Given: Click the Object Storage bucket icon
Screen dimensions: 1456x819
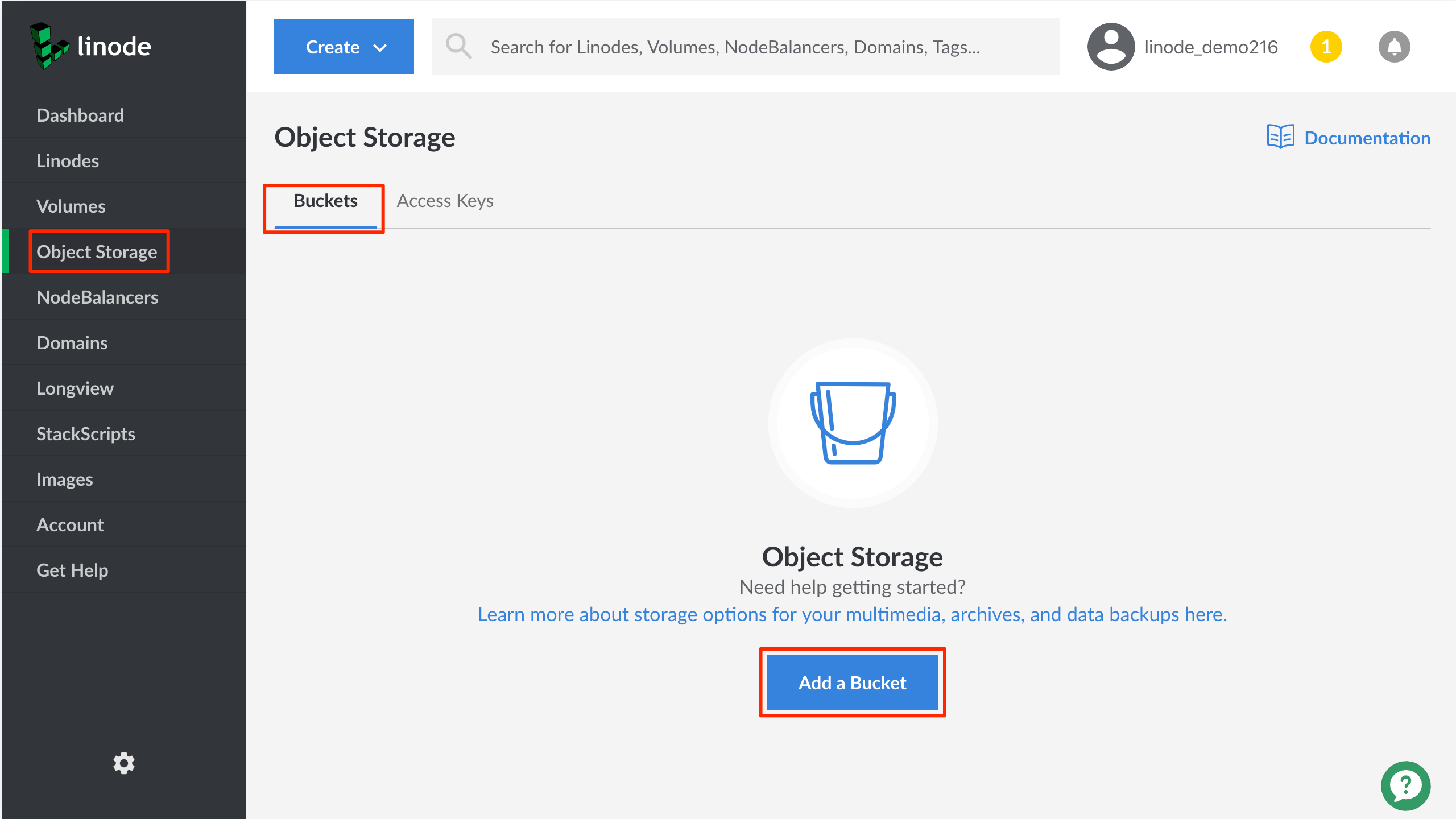Looking at the screenshot, I should pyautogui.click(x=852, y=422).
